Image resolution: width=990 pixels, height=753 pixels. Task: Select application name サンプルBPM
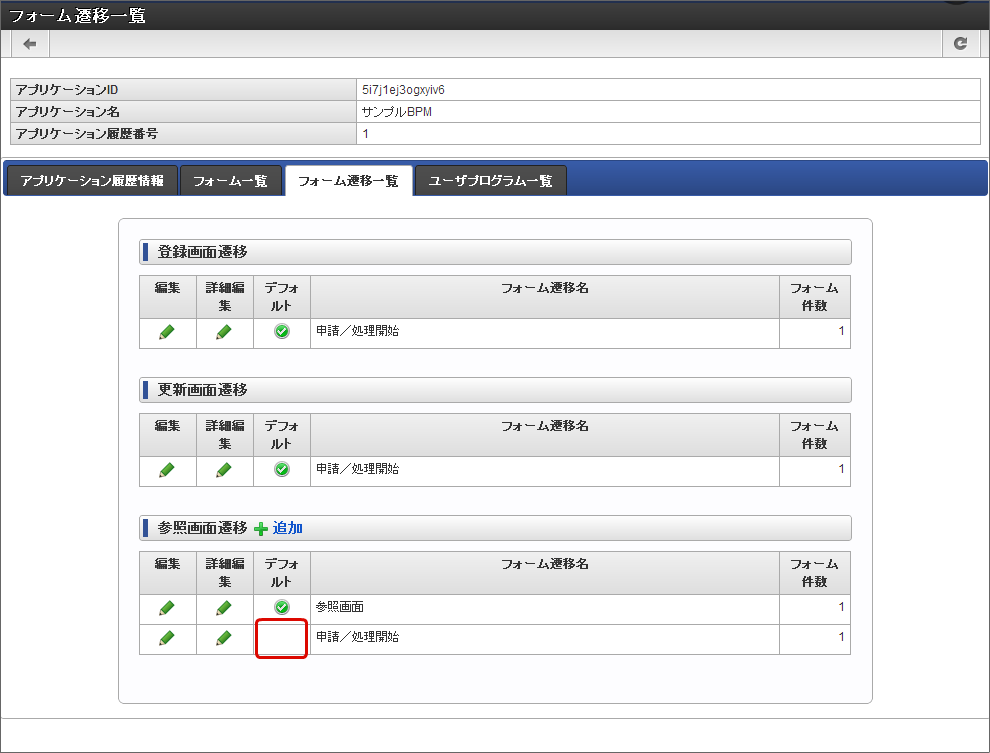(x=397, y=112)
